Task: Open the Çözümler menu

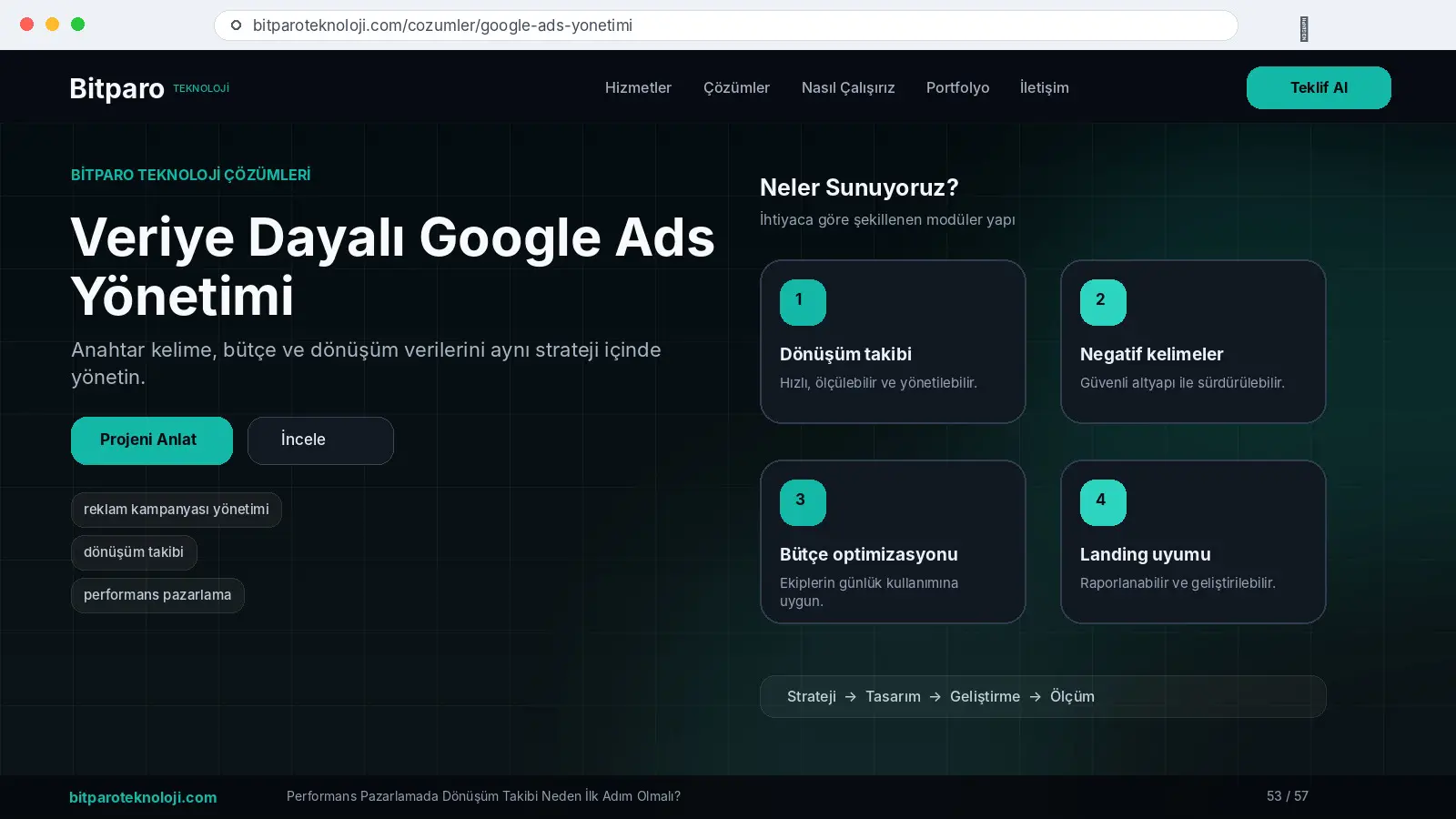Action: click(736, 87)
